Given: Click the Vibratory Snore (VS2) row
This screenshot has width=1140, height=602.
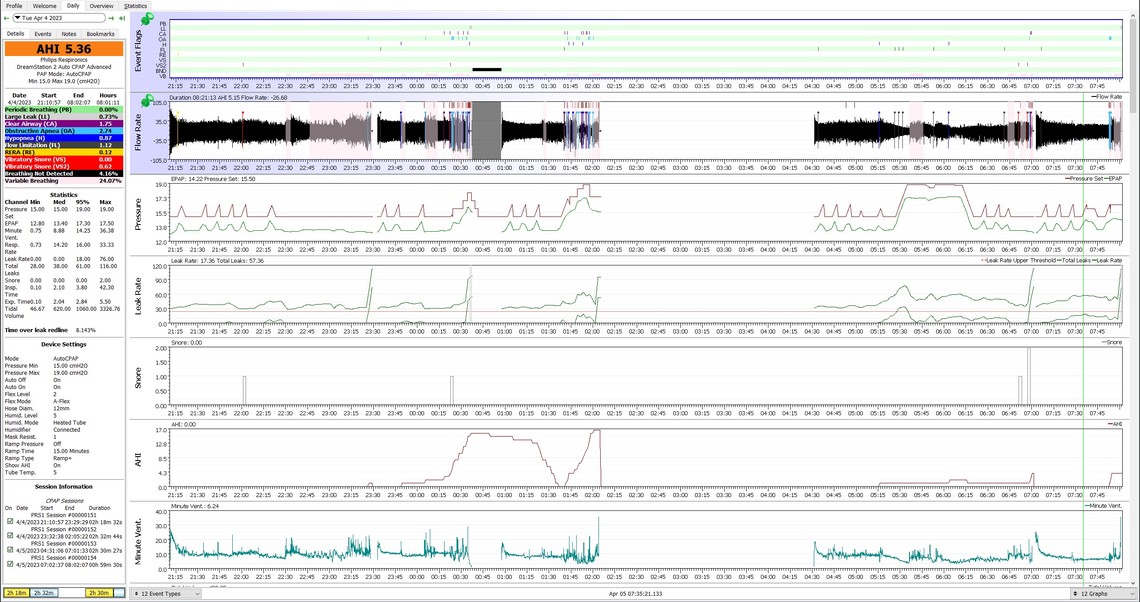Looking at the screenshot, I should coord(63,166).
